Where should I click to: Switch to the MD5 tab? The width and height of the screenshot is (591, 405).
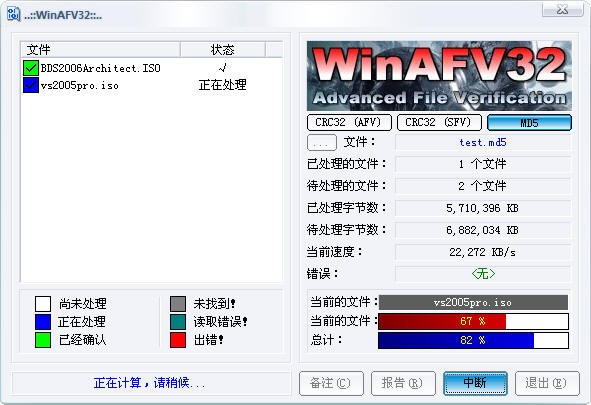pyautogui.click(x=529, y=123)
